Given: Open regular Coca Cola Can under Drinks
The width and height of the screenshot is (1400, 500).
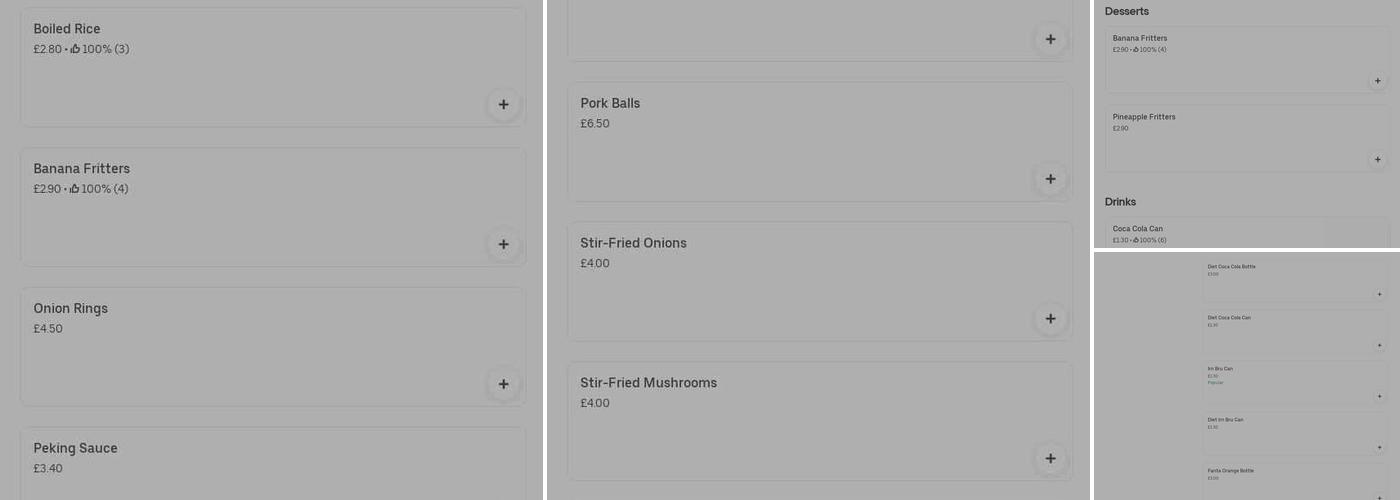Looking at the screenshot, I should (x=1138, y=229).
